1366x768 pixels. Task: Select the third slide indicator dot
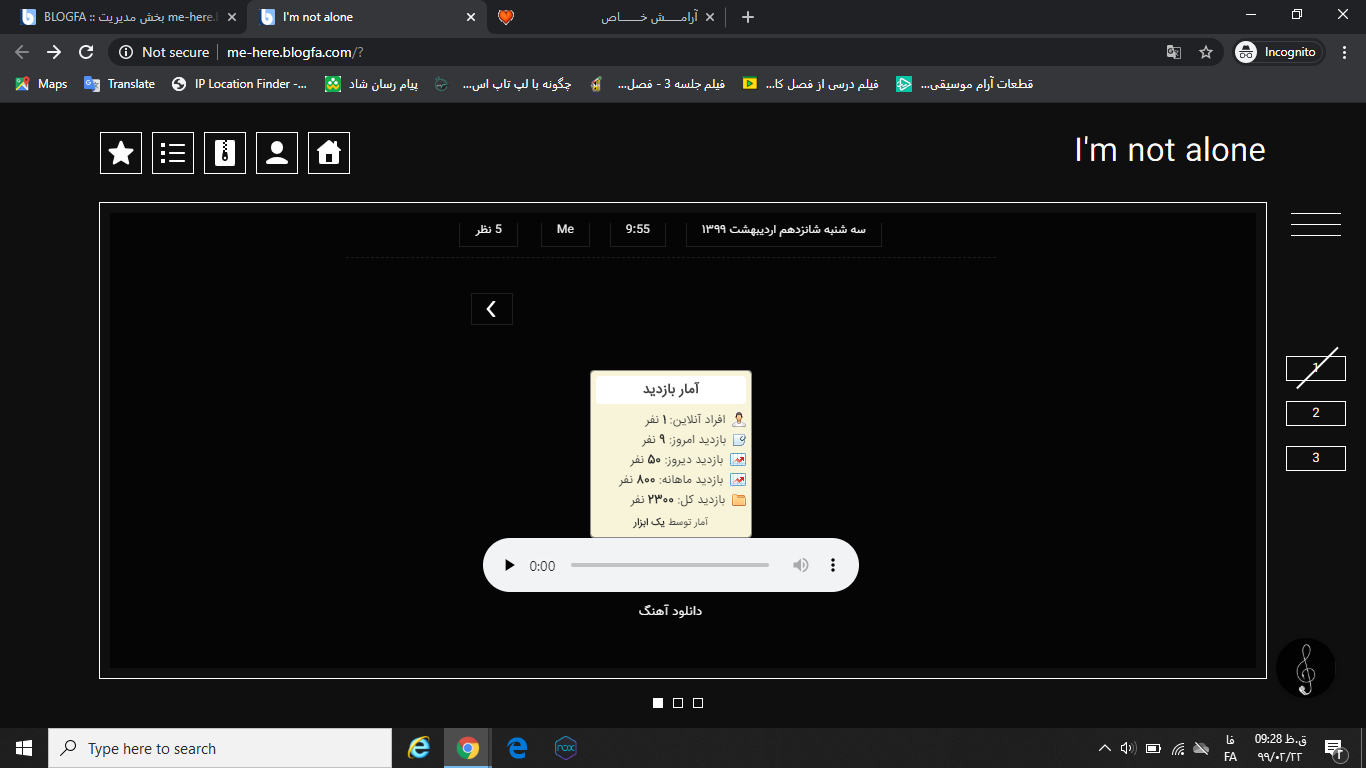click(x=698, y=703)
